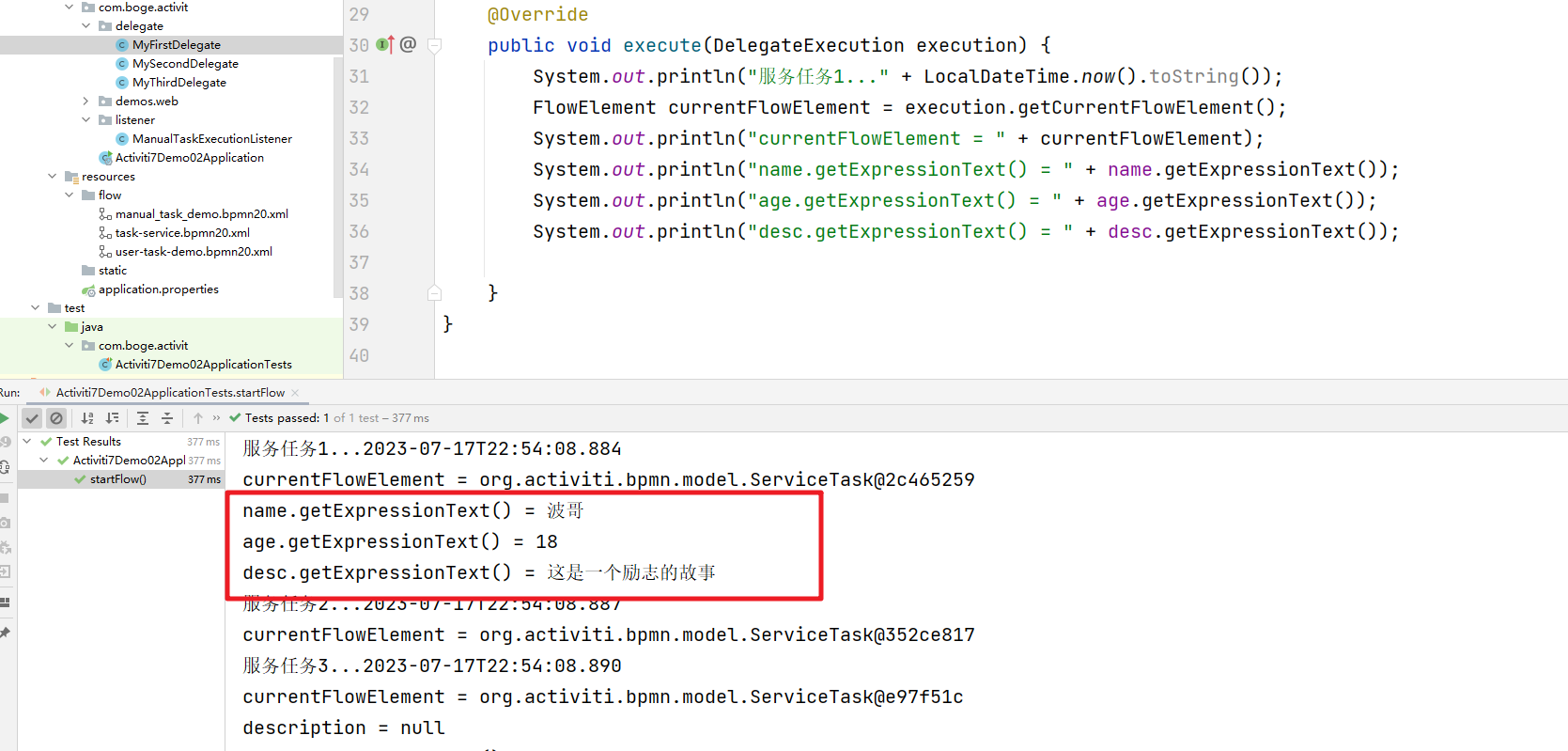Viewport: 1568px width, 751px height.
Task: Pin the Run tab with pin icon
Action: click(x=5, y=634)
